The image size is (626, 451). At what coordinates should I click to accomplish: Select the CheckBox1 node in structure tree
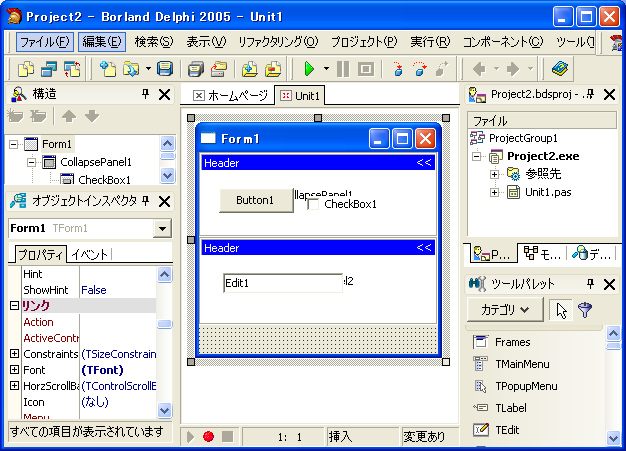click(x=104, y=180)
